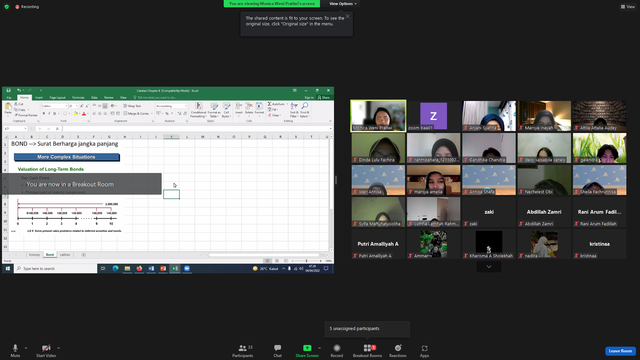This screenshot has height=360, width=640.
Task: Open Conditional Formatting
Action: (x=198, y=110)
